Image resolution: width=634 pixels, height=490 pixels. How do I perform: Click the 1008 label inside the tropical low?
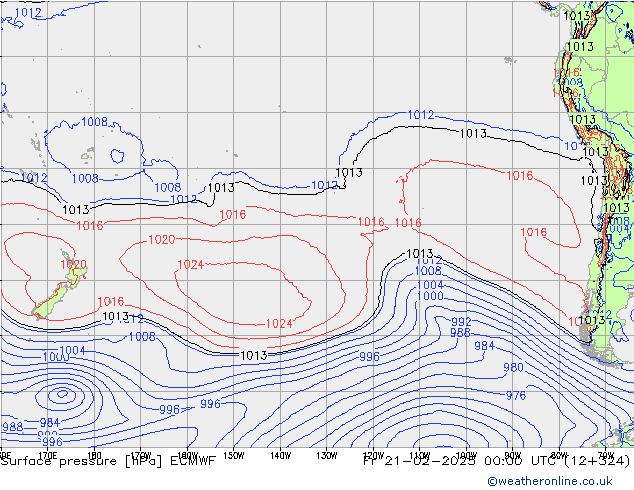(95, 122)
